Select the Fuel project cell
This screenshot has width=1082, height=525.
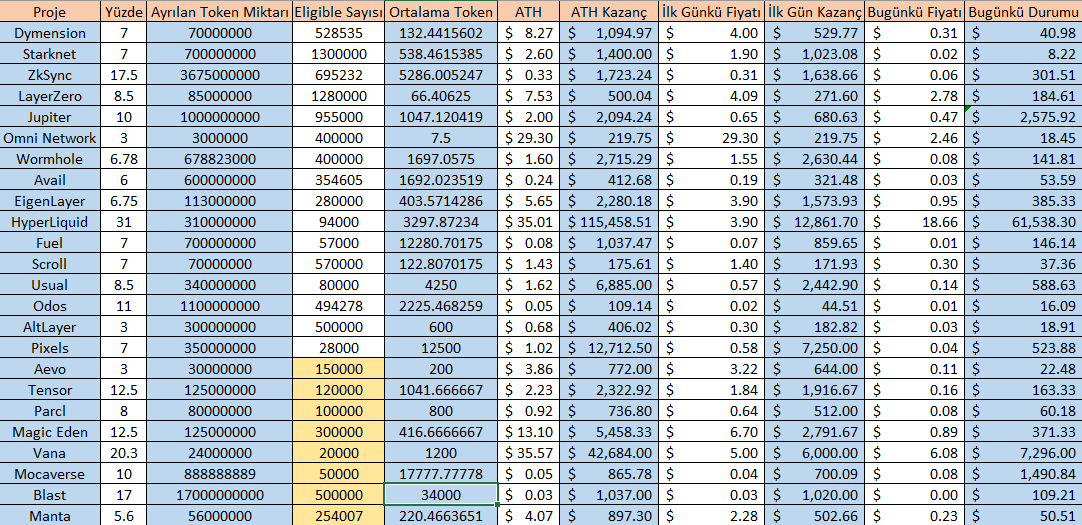[x=50, y=243]
